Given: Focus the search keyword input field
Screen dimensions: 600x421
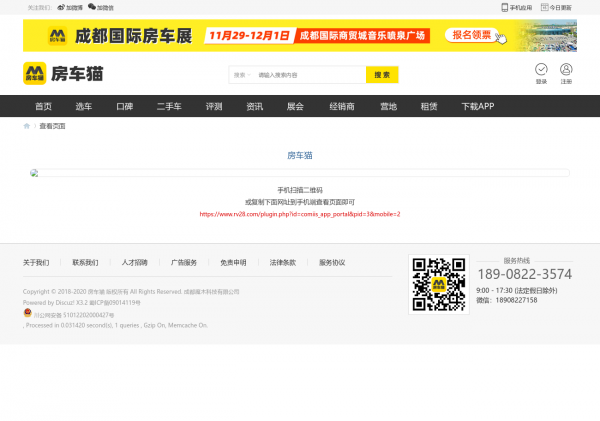Looking at the screenshot, I should [308, 75].
